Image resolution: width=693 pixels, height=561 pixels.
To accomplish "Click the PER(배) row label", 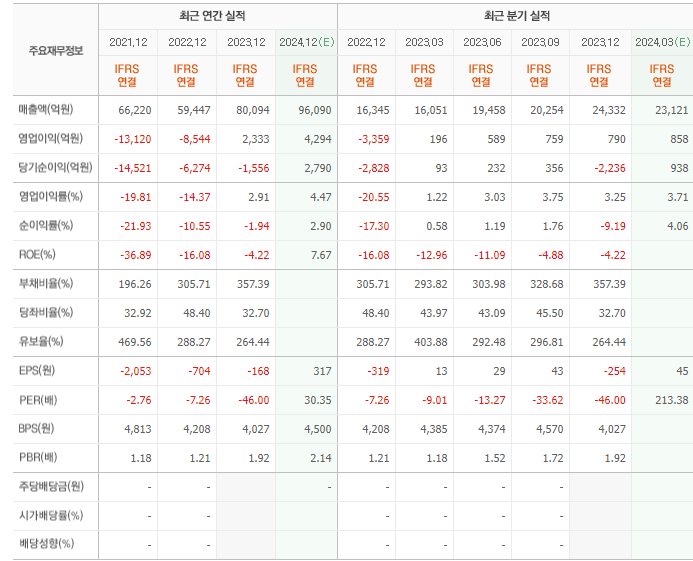I will tap(38, 400).
